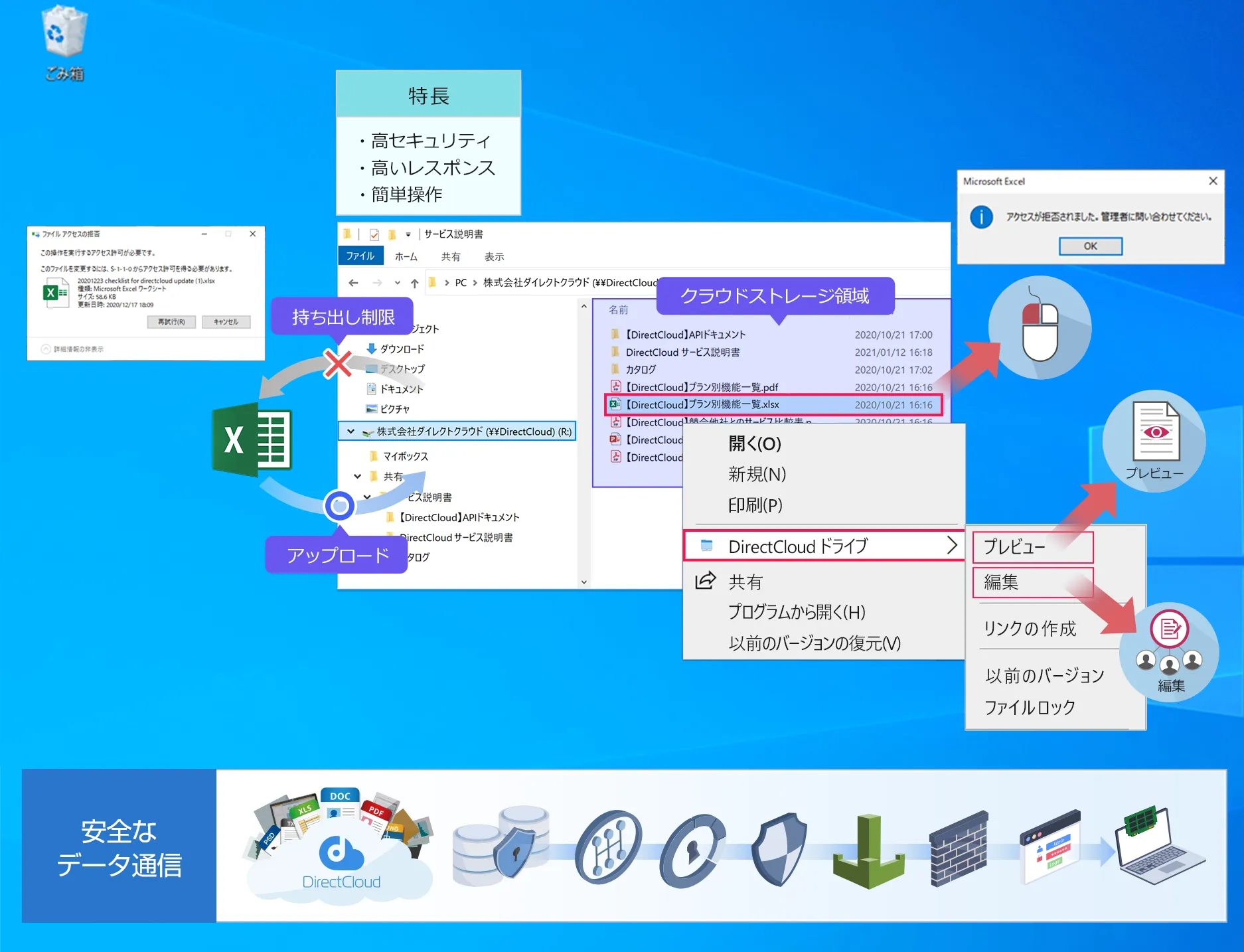Screen dimensions: 1244x952
Task: Select リンクの作成 in DirectCloud submenu
Action: (1030, 628)
